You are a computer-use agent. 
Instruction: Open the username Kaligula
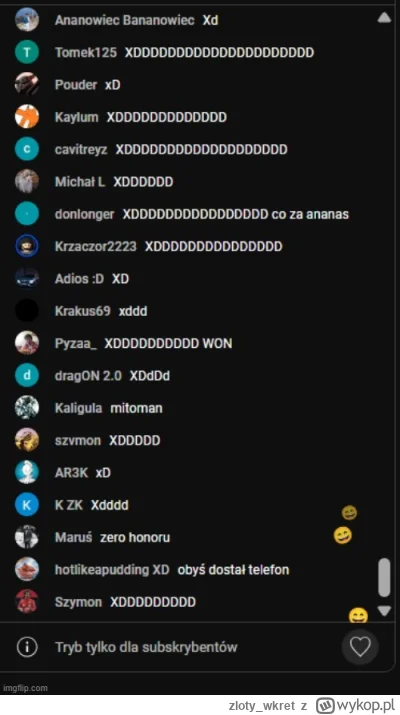pos(78,408)
